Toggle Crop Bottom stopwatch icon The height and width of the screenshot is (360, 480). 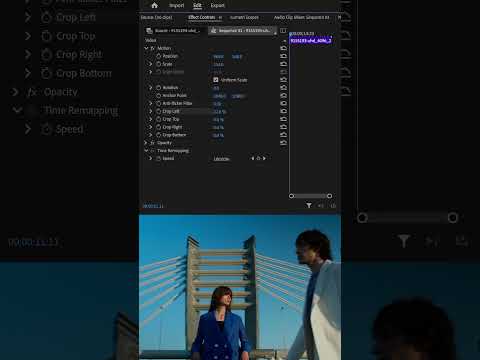(x=159, y=135)
